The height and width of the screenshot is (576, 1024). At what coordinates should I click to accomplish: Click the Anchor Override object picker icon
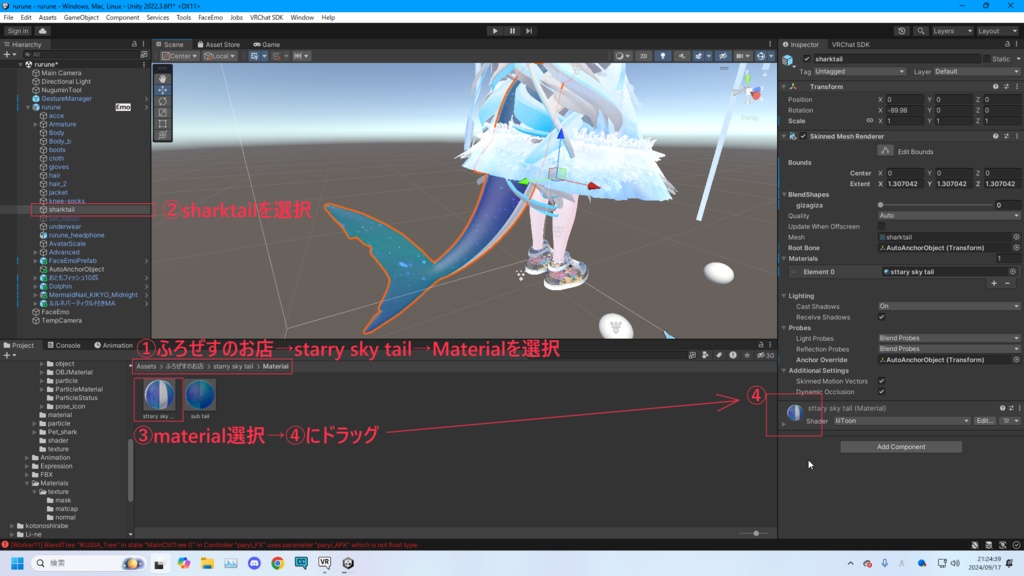pos(1018,360)
